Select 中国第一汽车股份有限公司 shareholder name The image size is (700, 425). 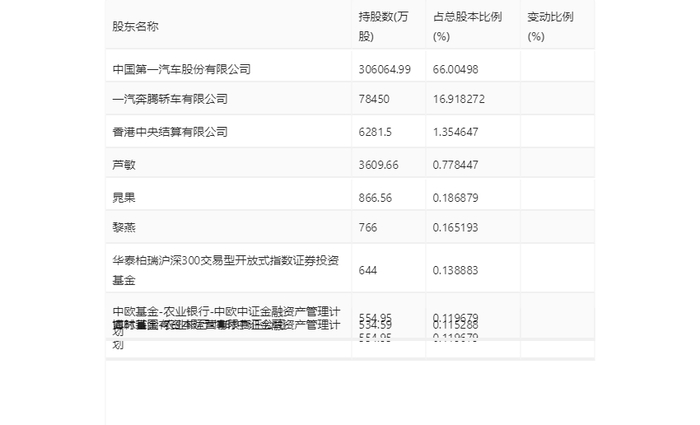(181, 69)
